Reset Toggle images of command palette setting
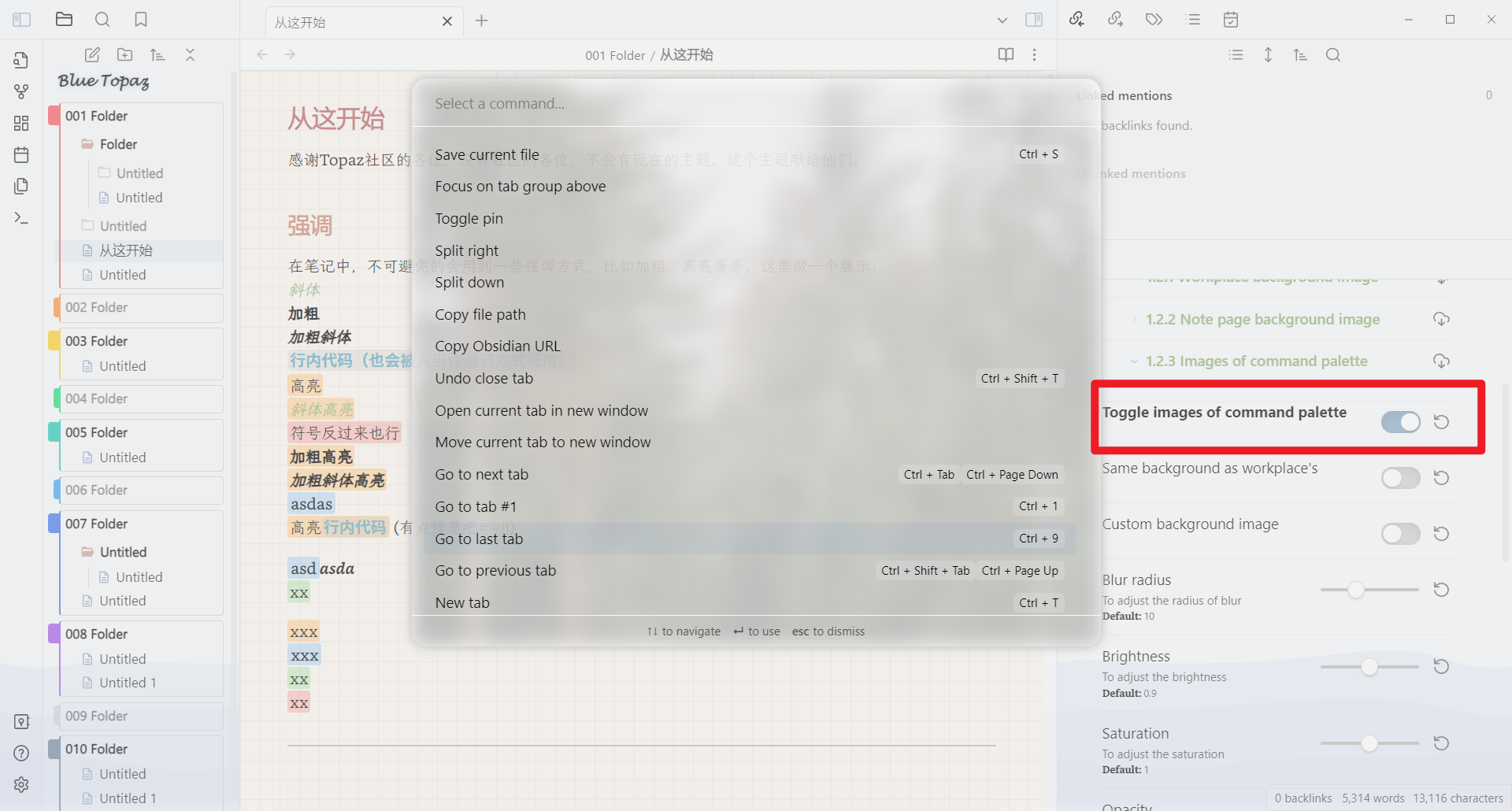 pos(1441,422)
